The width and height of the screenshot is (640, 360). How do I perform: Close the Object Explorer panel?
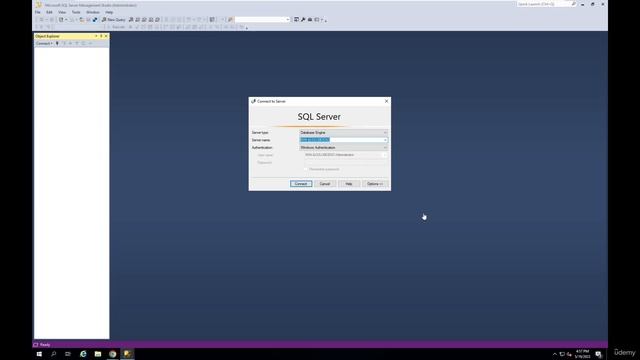[x=106, y=36]
